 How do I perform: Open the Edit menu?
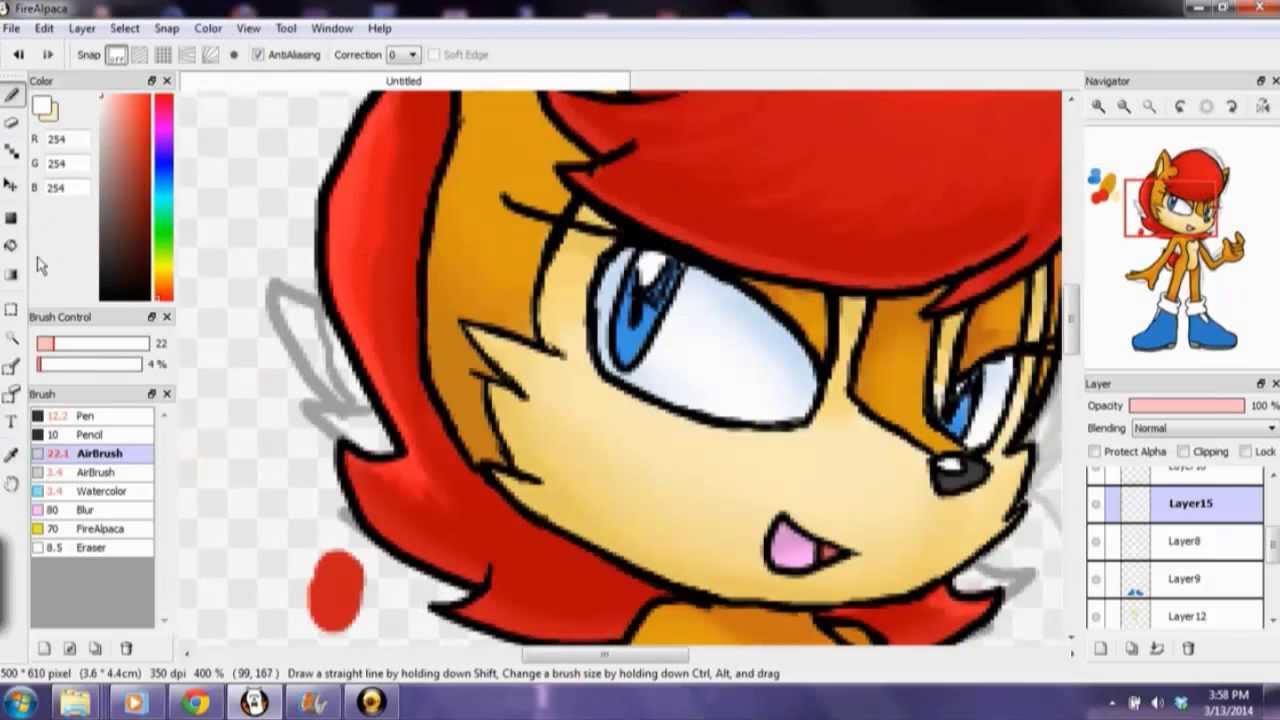(44, 29)
